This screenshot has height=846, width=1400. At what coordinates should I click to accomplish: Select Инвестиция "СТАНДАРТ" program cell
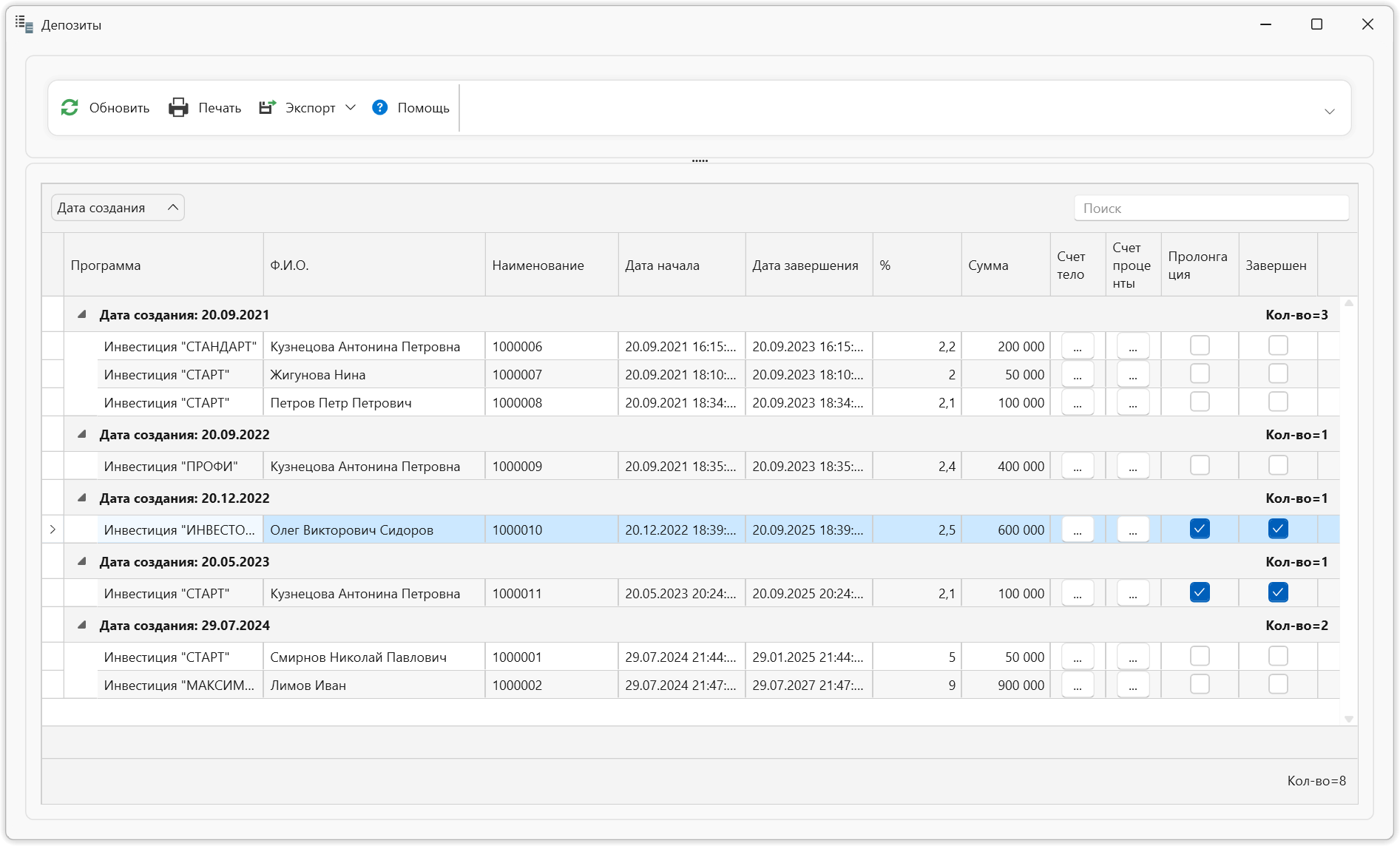pyautogui.click(x=180, y=346)
